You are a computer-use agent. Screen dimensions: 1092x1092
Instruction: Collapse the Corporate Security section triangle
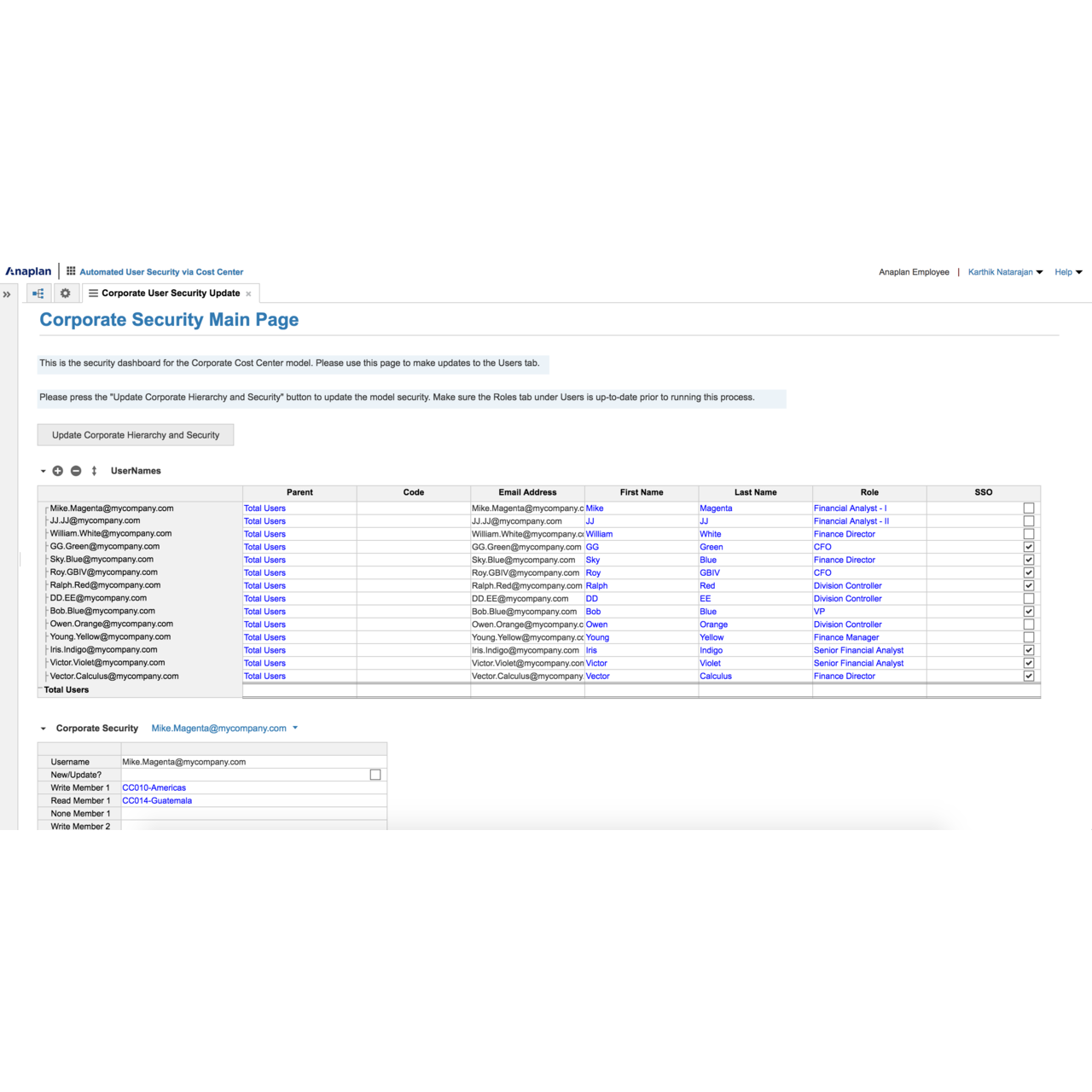[x=43, y=728]
